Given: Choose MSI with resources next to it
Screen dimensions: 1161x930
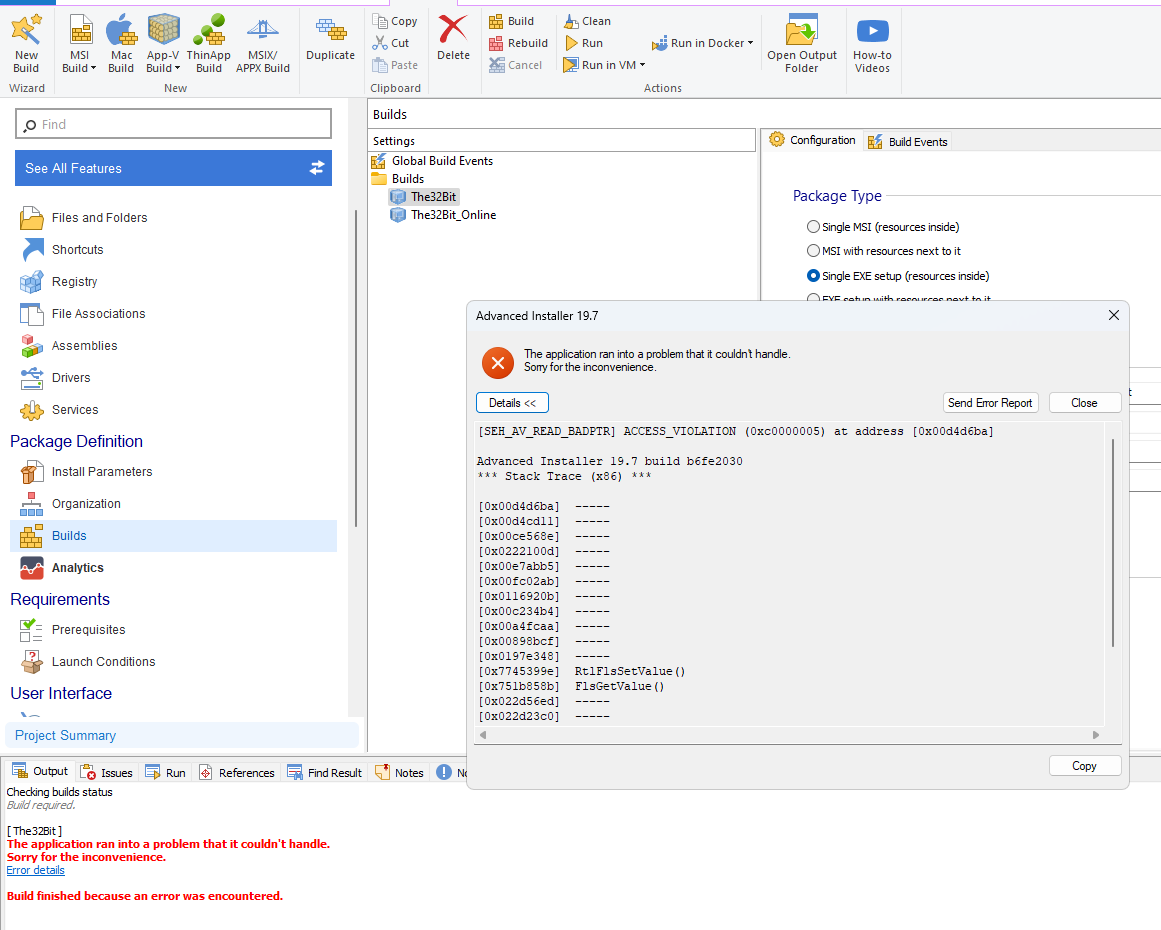Looking at the screenshot, I should click(814, 251).
